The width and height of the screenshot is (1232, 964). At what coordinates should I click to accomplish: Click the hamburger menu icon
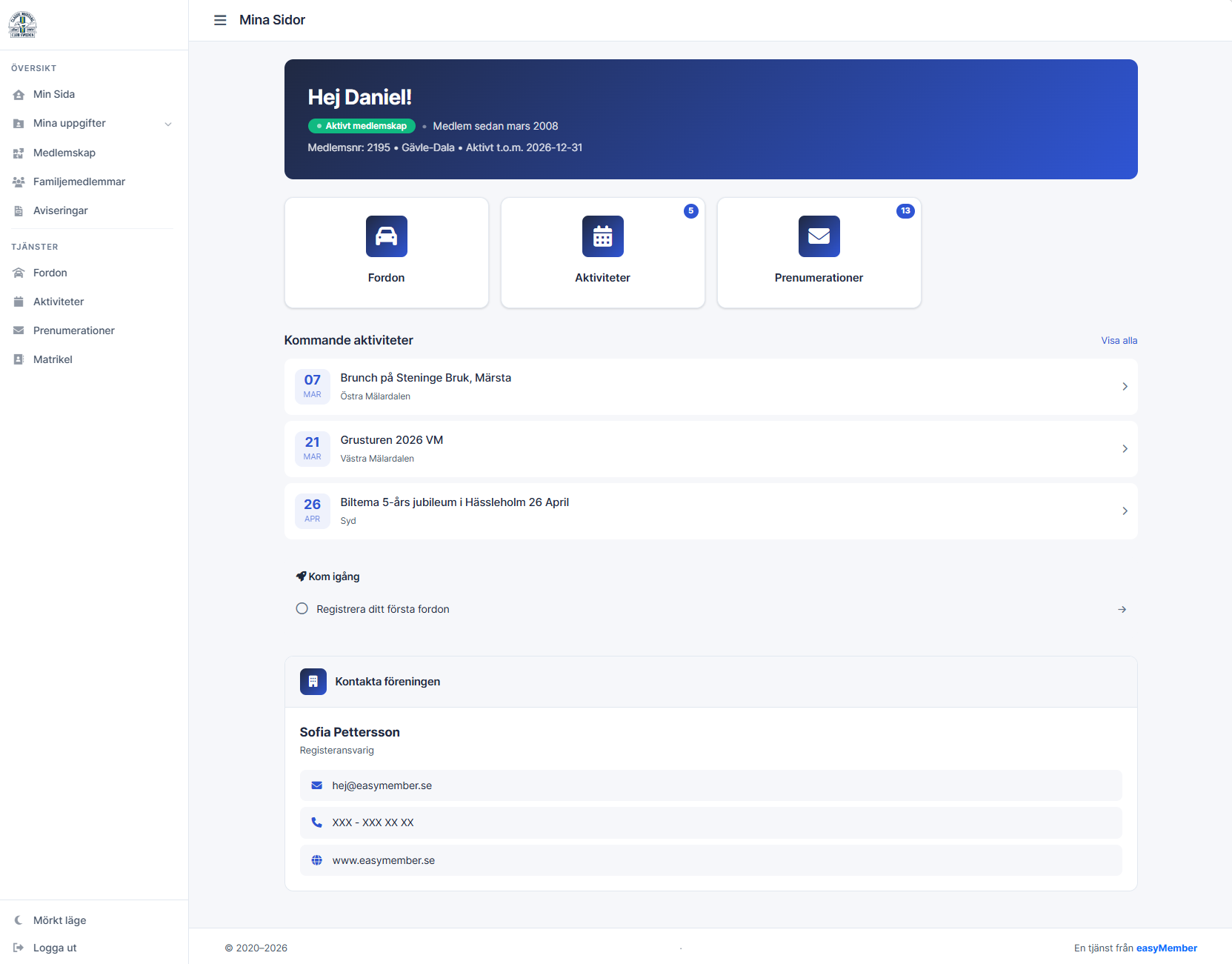click(220, 20)
